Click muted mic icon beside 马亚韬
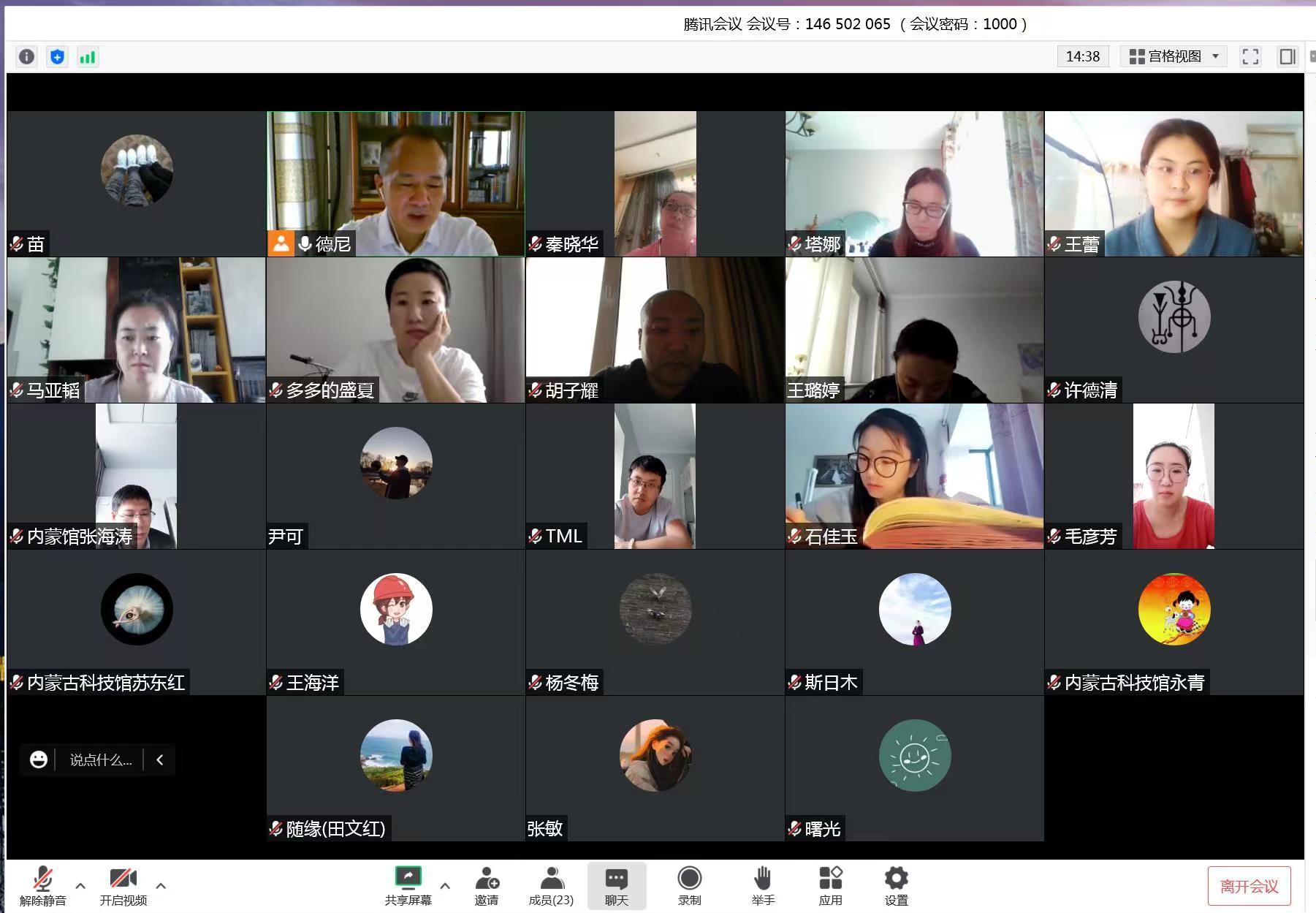This screenshot has width=1316, height=913. coord(17,390)
